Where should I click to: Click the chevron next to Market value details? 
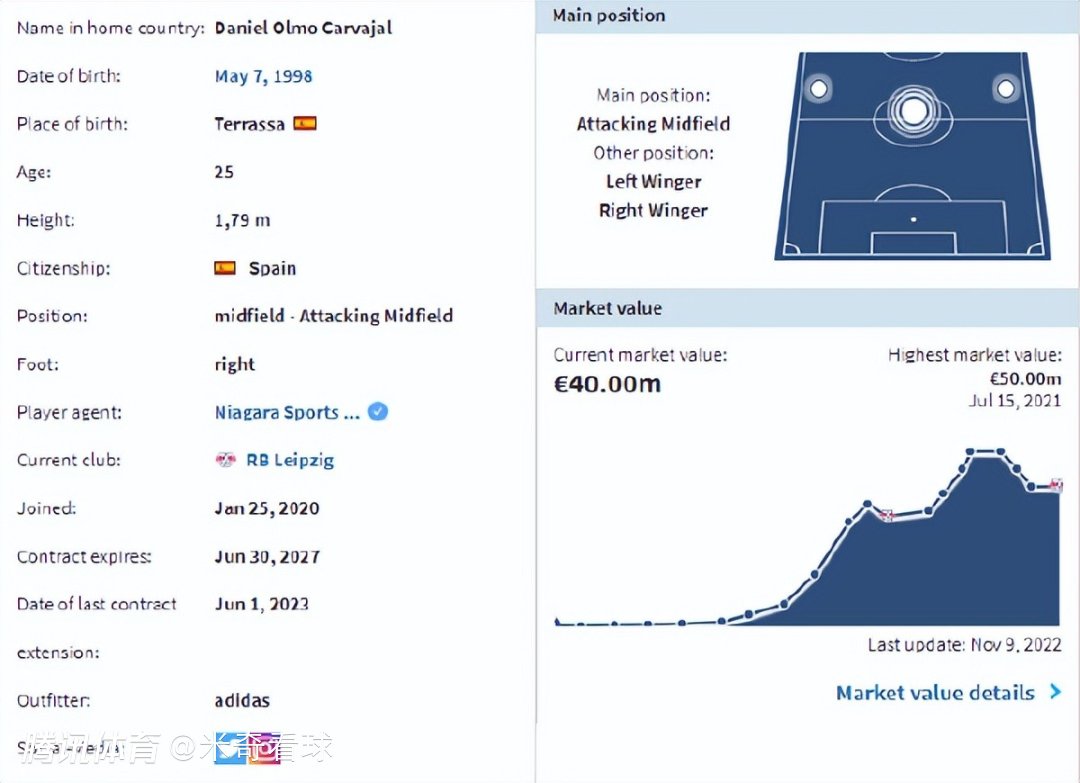1054,692
